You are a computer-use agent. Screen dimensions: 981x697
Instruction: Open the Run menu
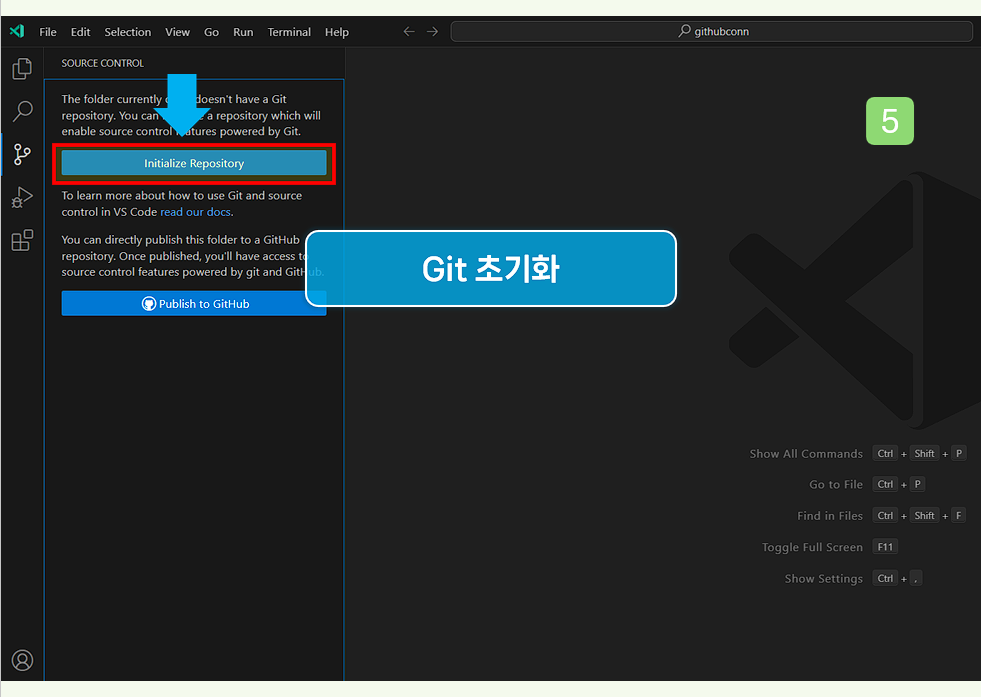(243, 32)
